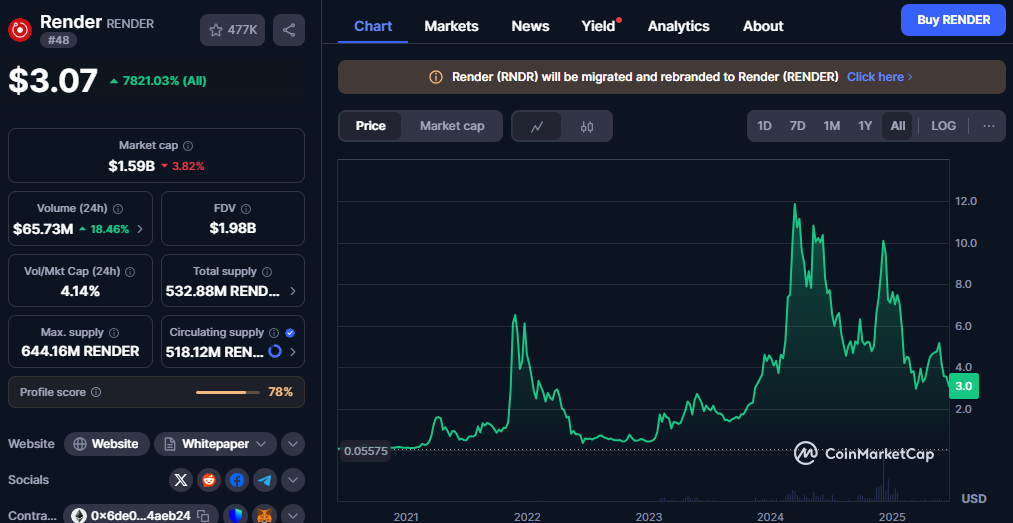Click the Buy RENDER button
This screenshot has height=523, width=1013.
[x=953, y=20]
